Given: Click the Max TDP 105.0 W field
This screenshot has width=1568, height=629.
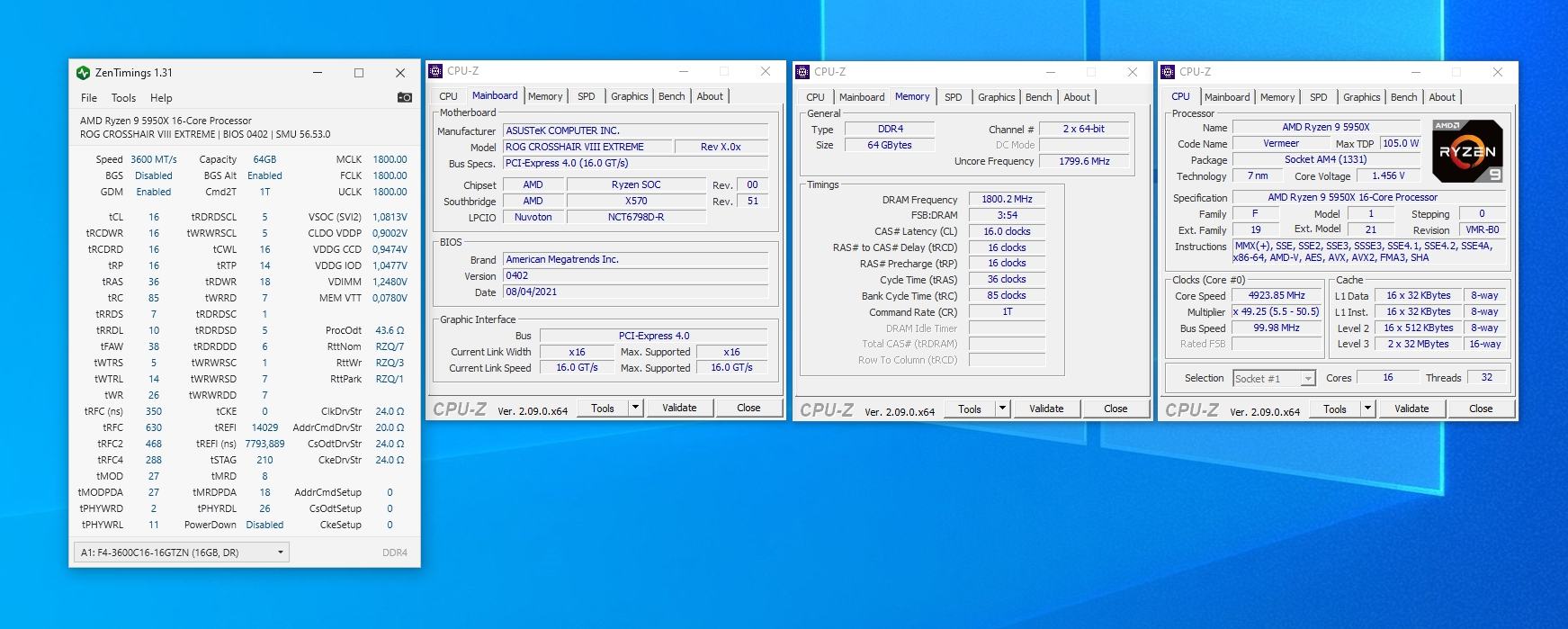Looking at the screenshot, I should point(1401,143).
